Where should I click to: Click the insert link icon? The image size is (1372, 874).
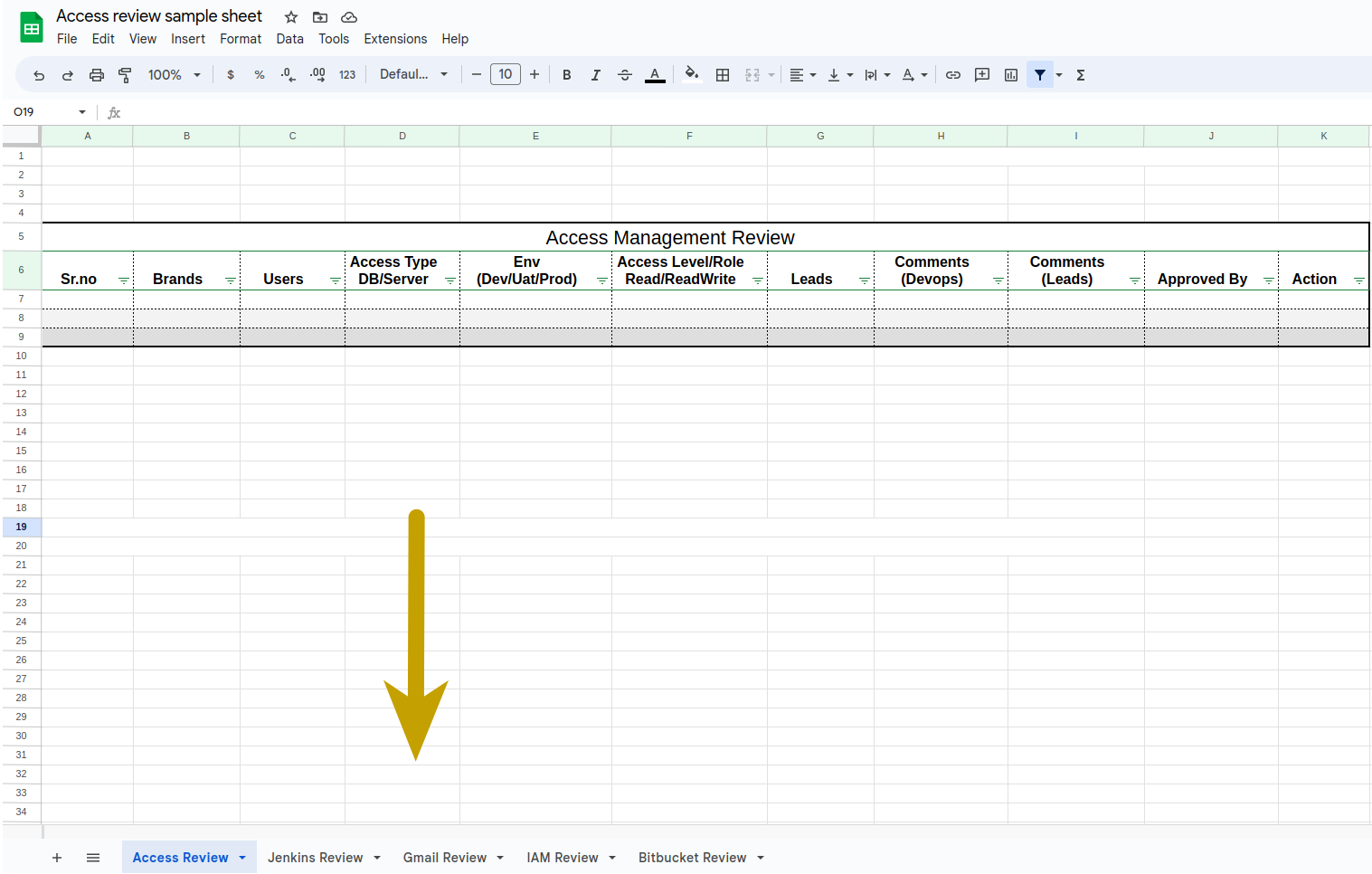tap(953, 75)
